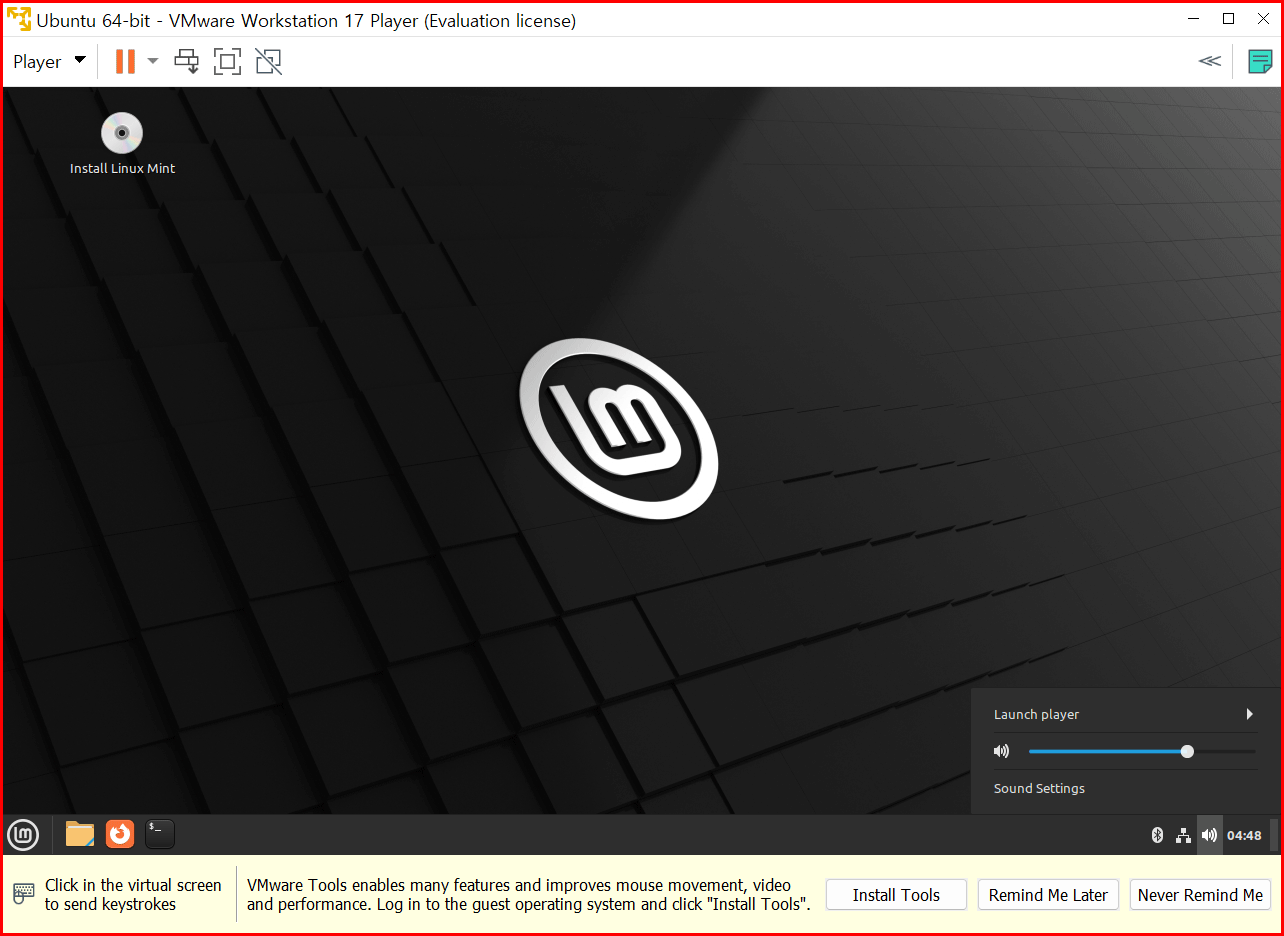Viewport: 1284px width, 936px height.
Task: Expand the power options arrow beside pause
Action: pyautogui.click(x=153, y=62)
